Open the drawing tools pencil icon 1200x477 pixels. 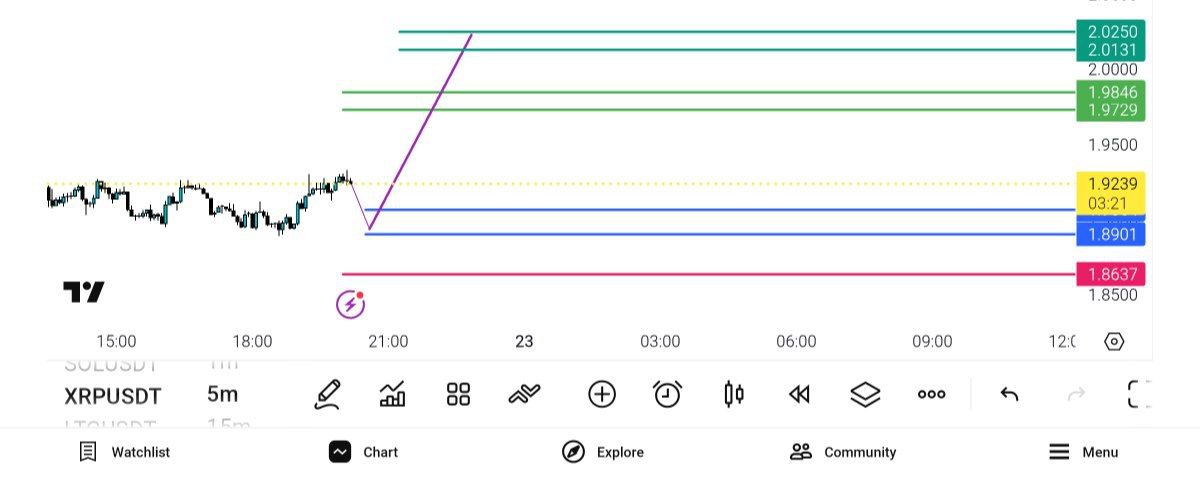point(327,395)
